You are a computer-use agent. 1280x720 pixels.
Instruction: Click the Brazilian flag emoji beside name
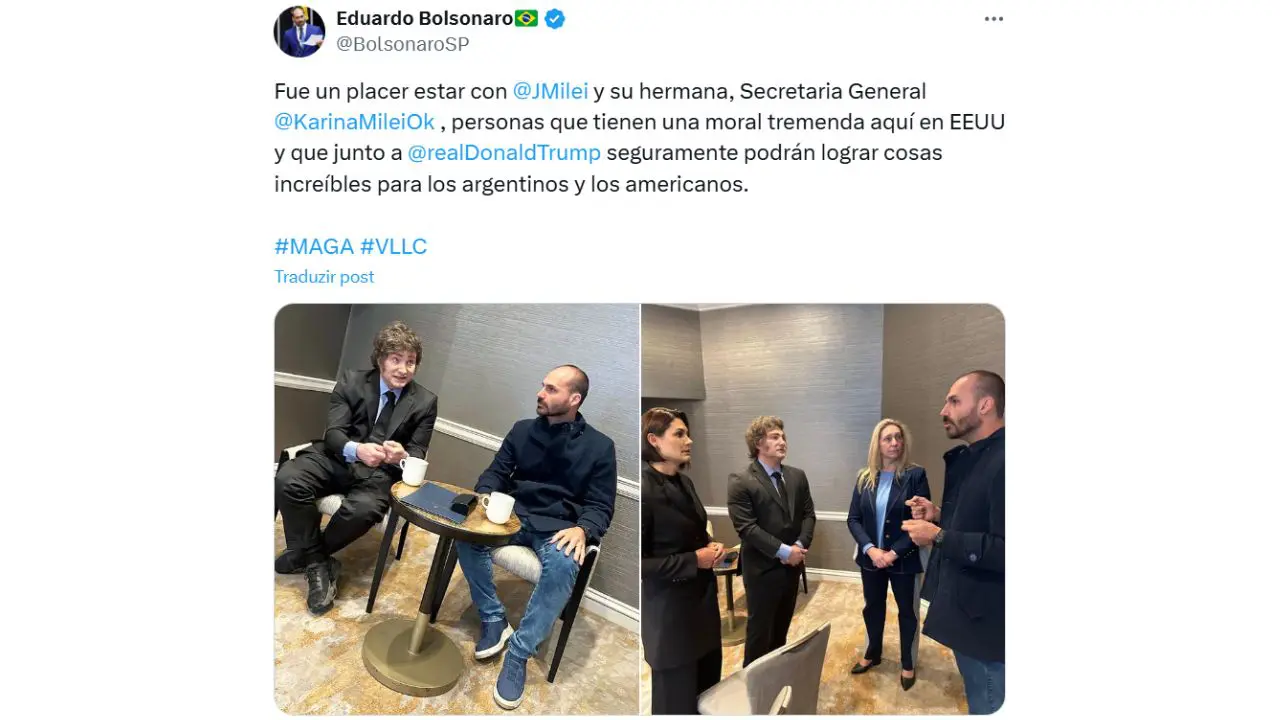point(527,19)
